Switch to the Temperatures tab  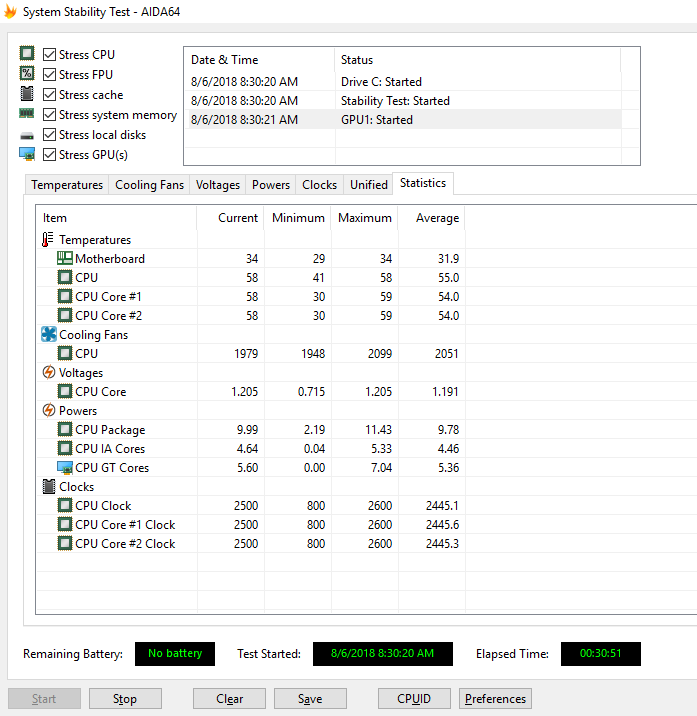click(67, 184)
